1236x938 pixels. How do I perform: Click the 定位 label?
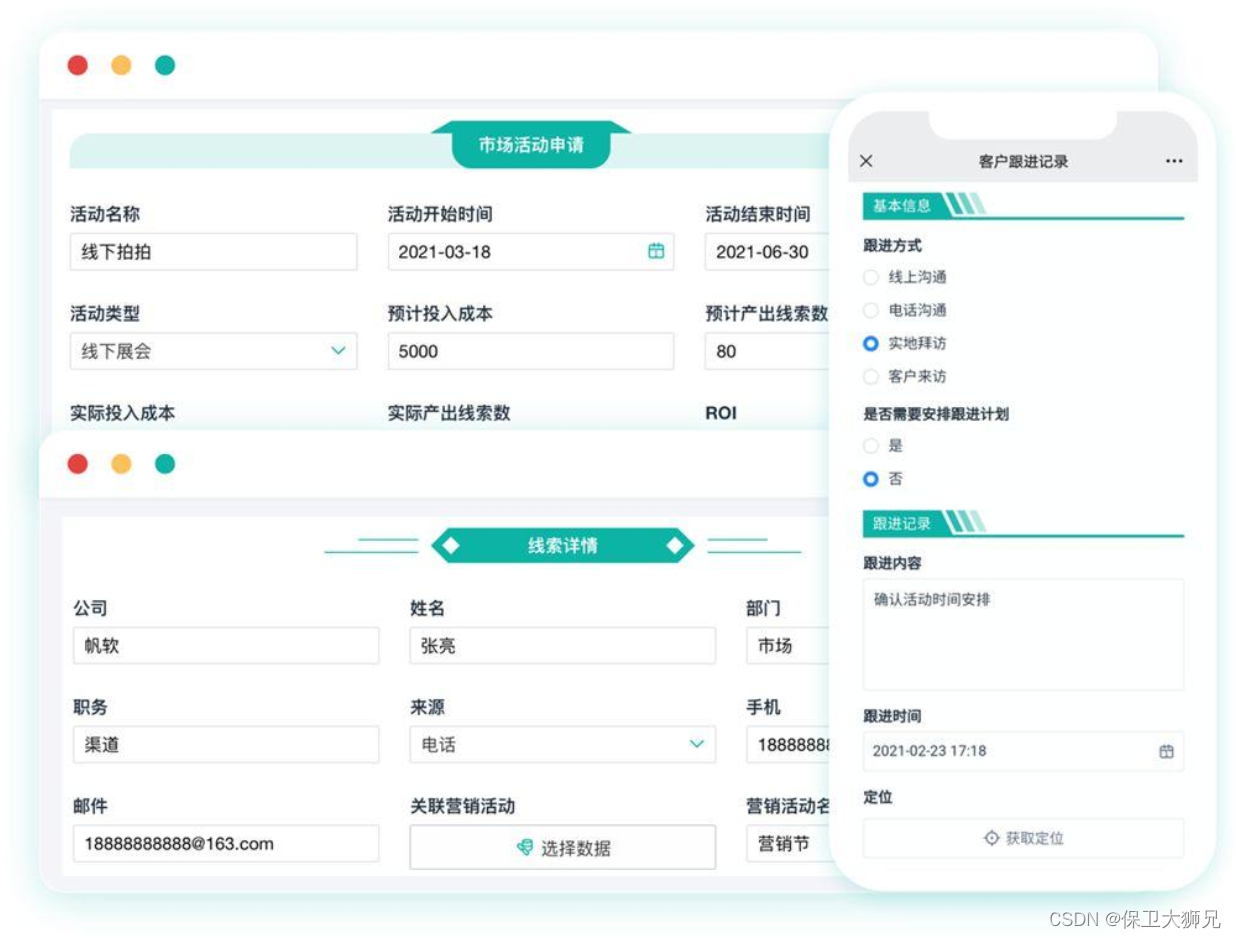pyautogui.click(x=878, y=797)
